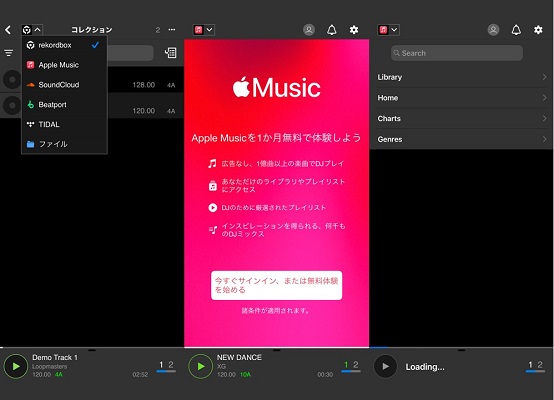Open the Genres row

click(x=461, y=139)
